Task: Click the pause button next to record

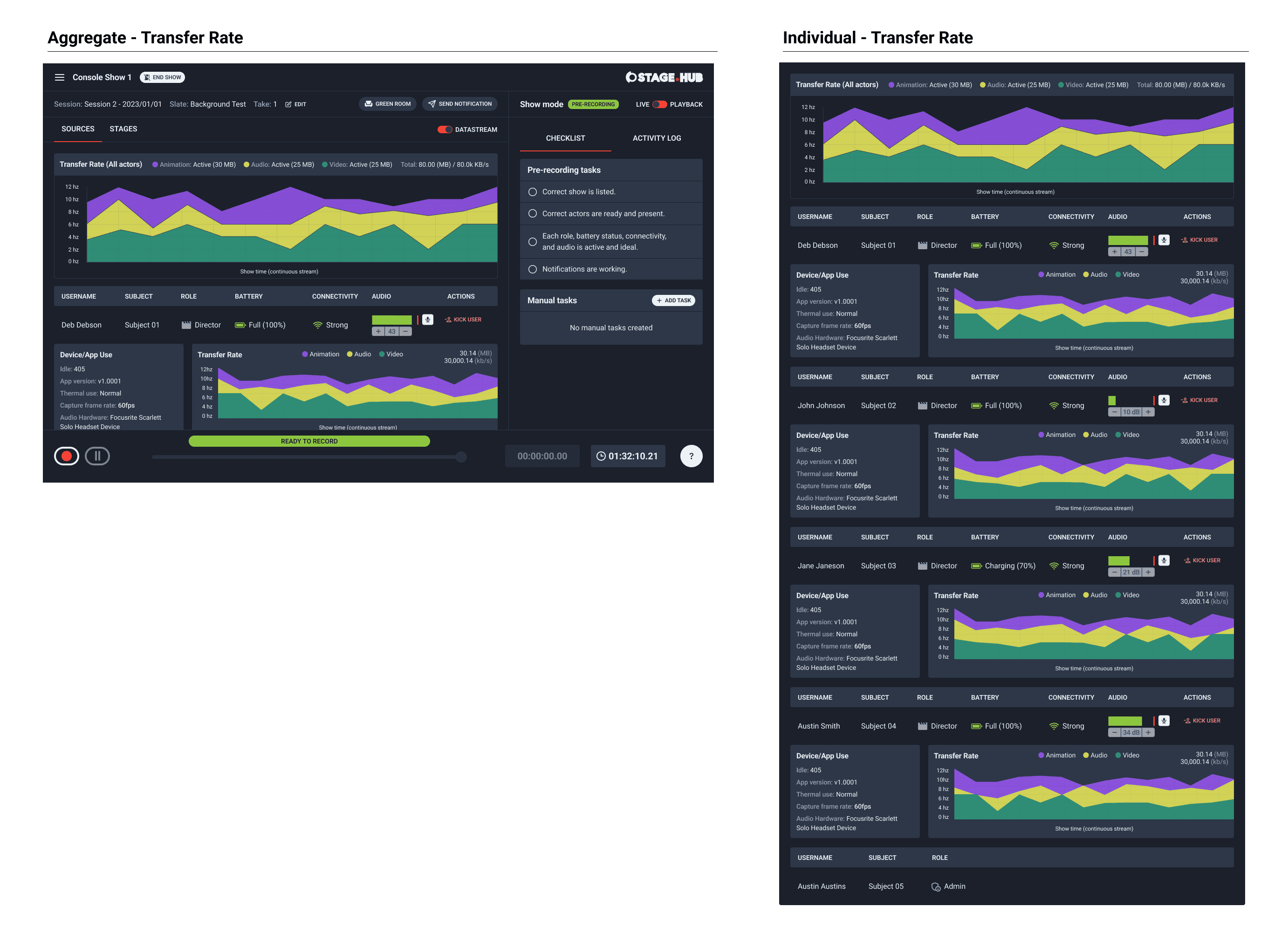Action: click(x=97, y=456)
